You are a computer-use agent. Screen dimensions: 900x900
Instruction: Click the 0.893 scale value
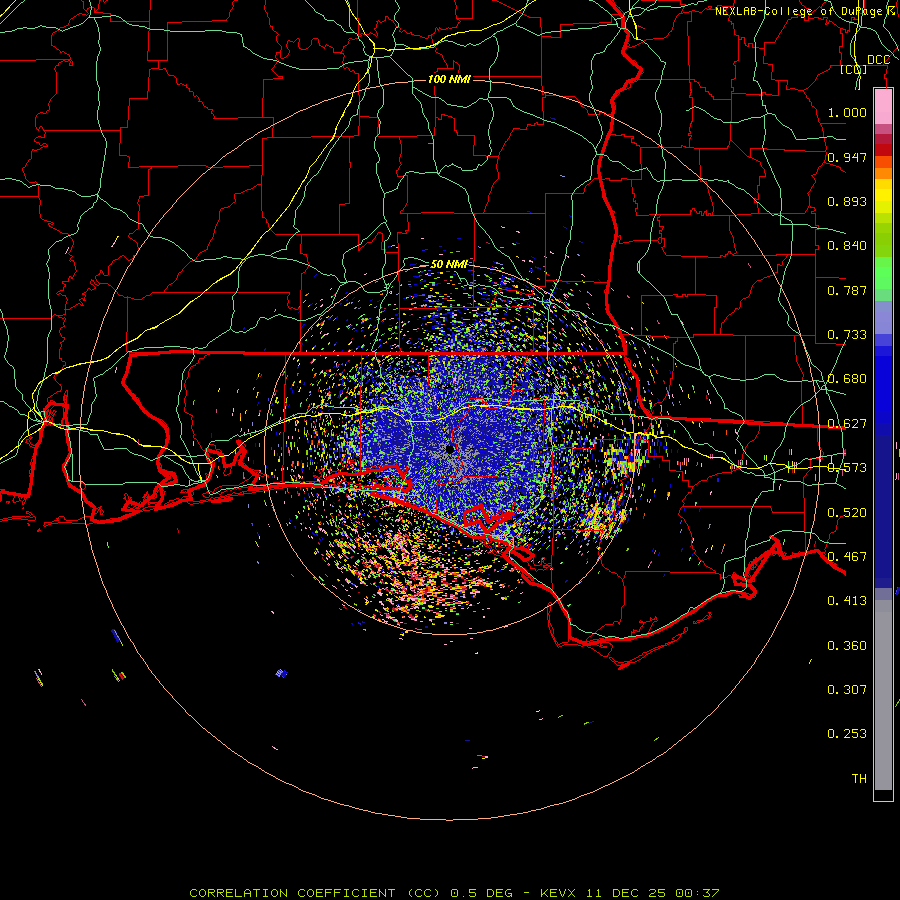click(x=847, y=201)
